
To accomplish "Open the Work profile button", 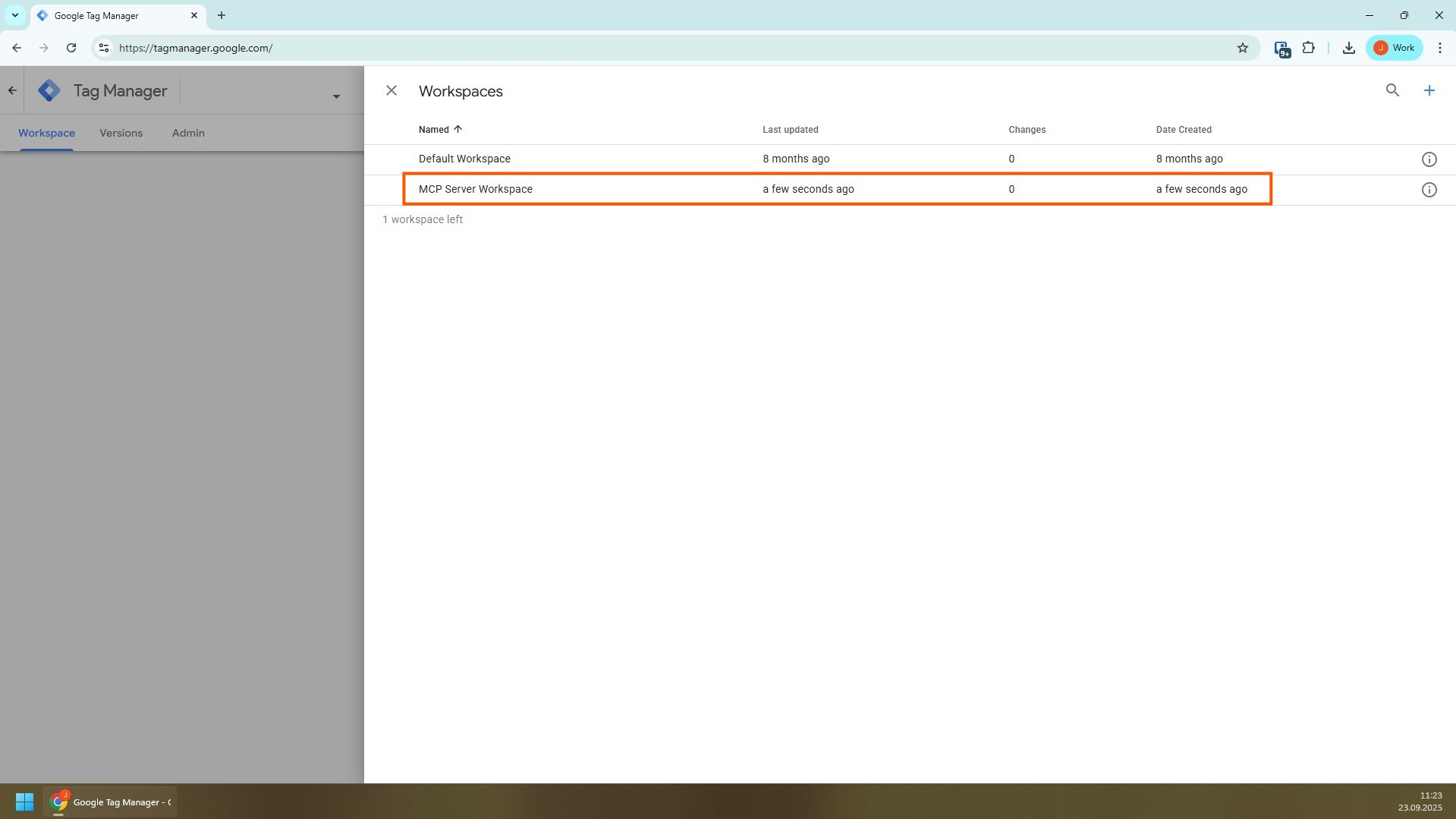I will [x=1394, y=48].
